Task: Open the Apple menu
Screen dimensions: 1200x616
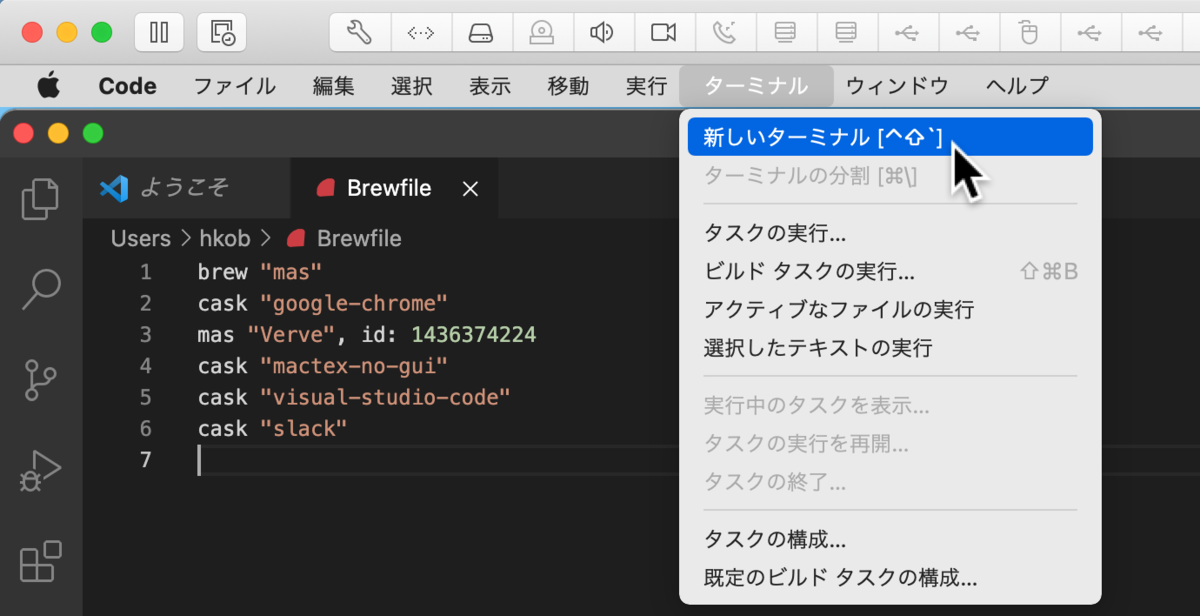Action: pos(48,86)
